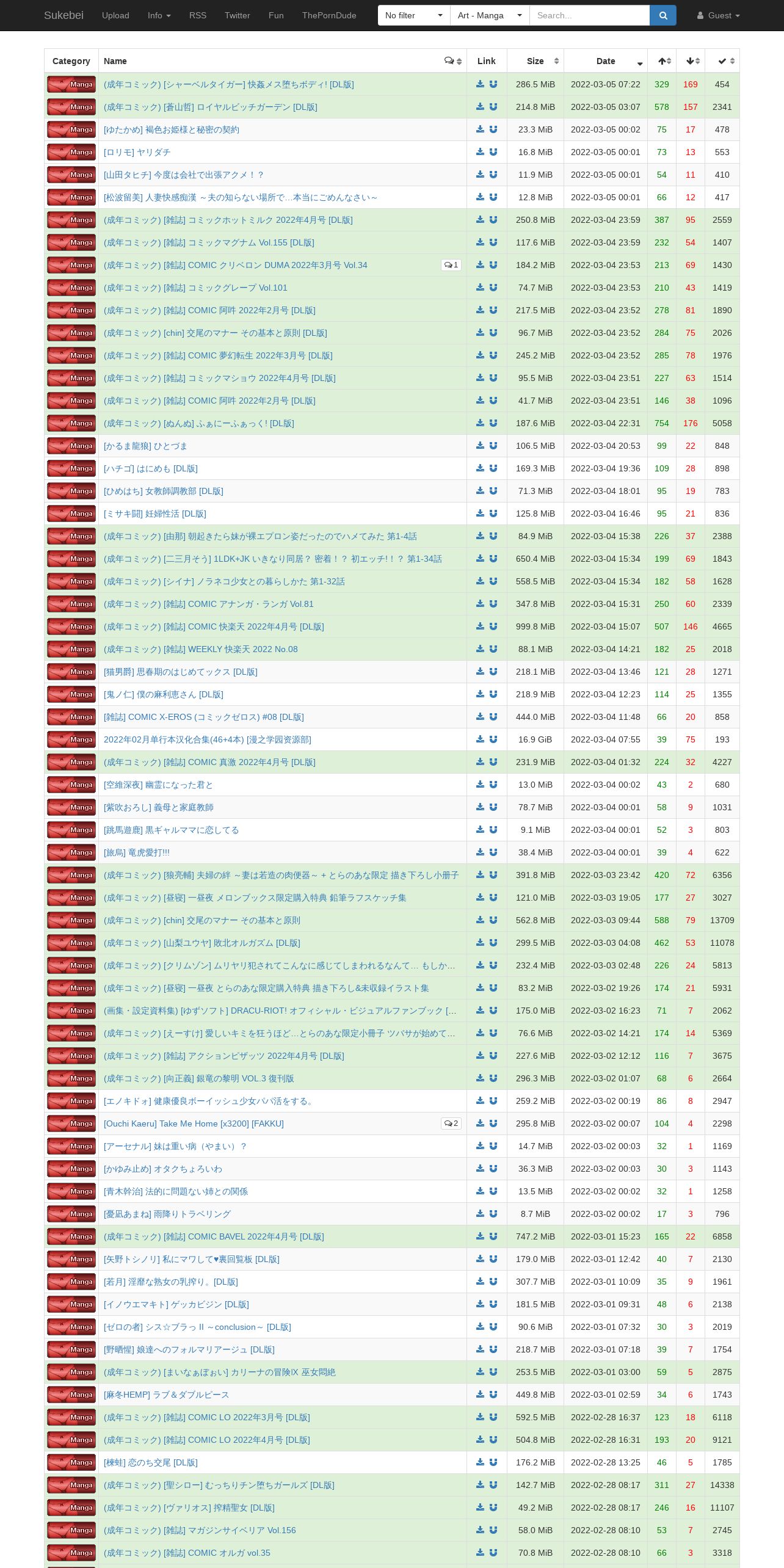Sort the table by Date
784x1568 pixels.
(x=606, y=61)
